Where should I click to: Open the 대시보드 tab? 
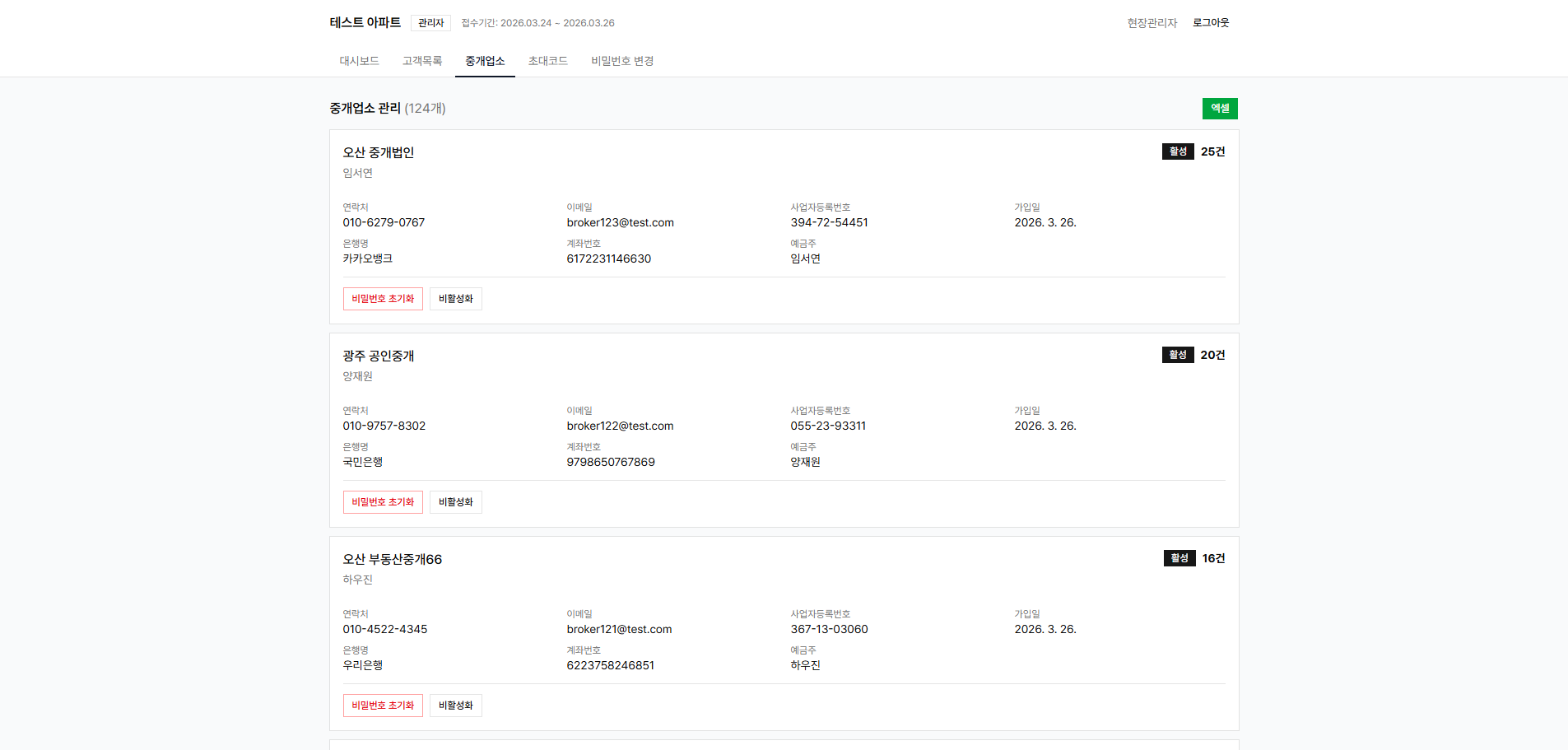tap(359, 61)
